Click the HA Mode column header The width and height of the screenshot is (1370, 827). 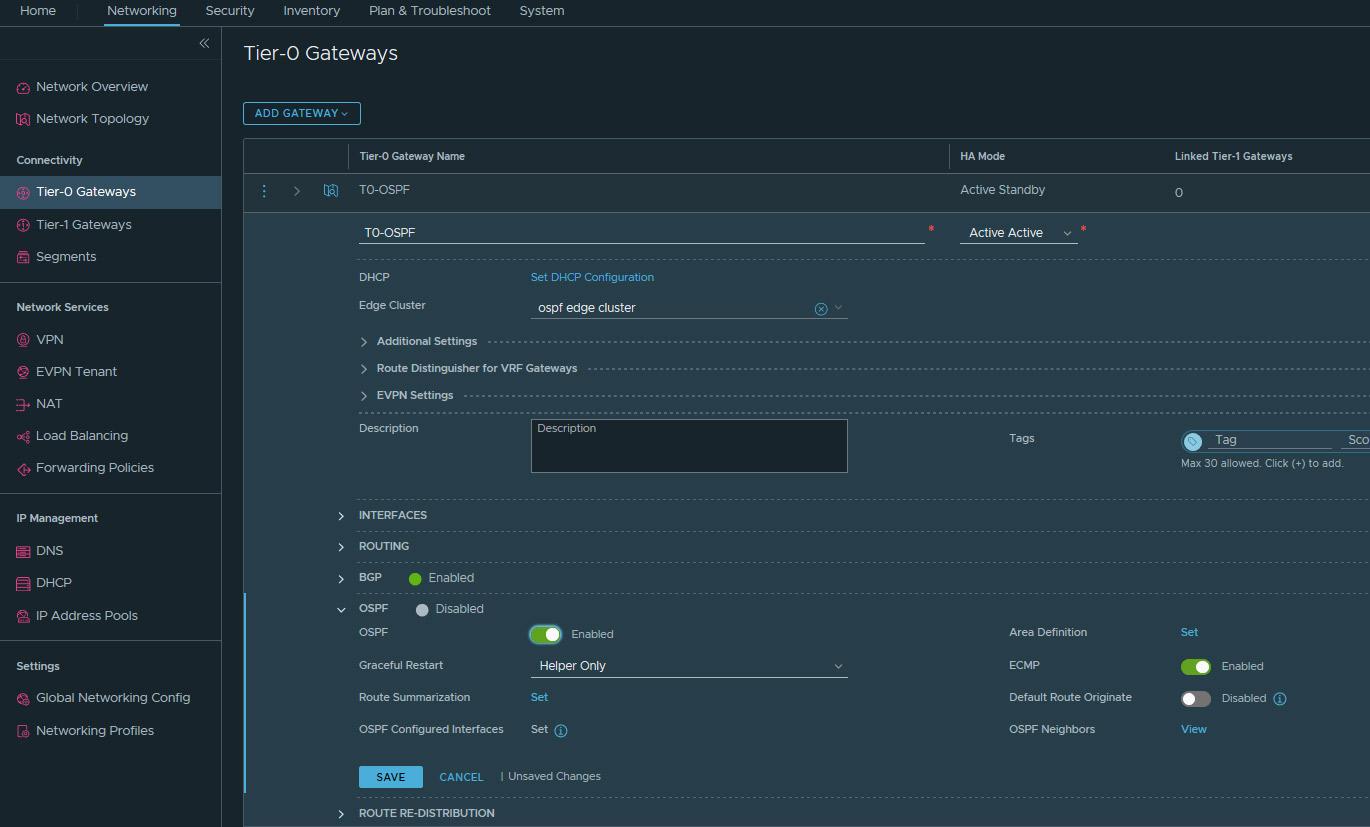982,157
